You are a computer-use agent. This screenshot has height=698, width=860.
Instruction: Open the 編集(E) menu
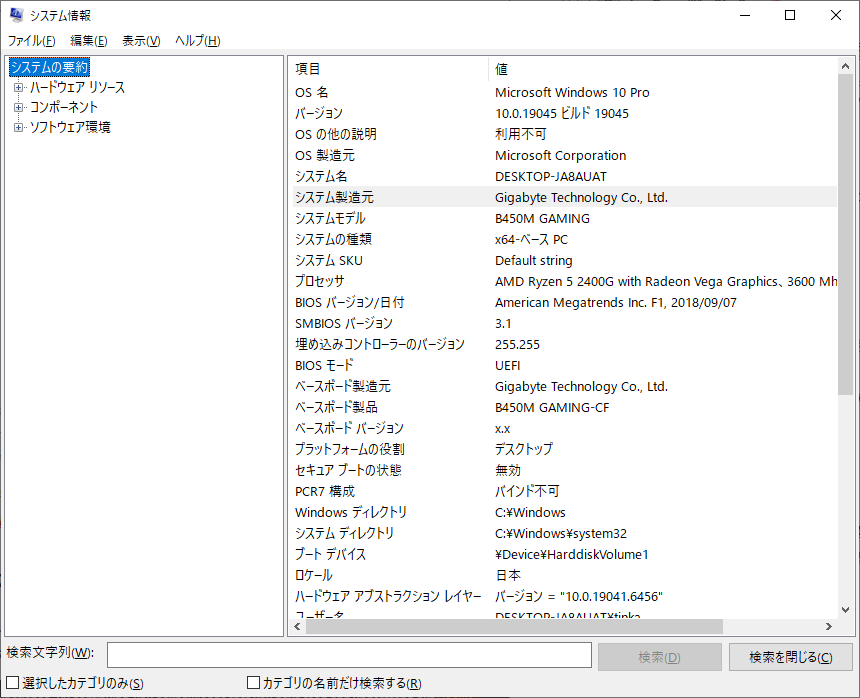tap(88, 41)
